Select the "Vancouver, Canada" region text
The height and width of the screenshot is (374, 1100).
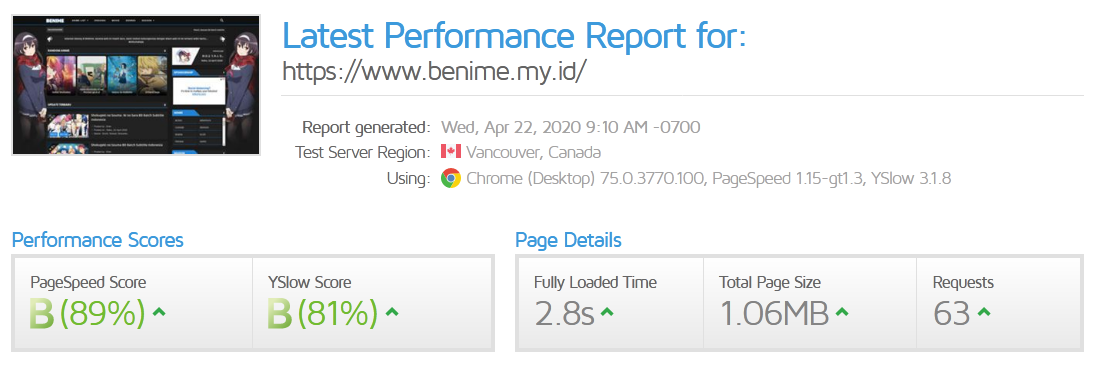pyautogui.click(x=534, y=152)
